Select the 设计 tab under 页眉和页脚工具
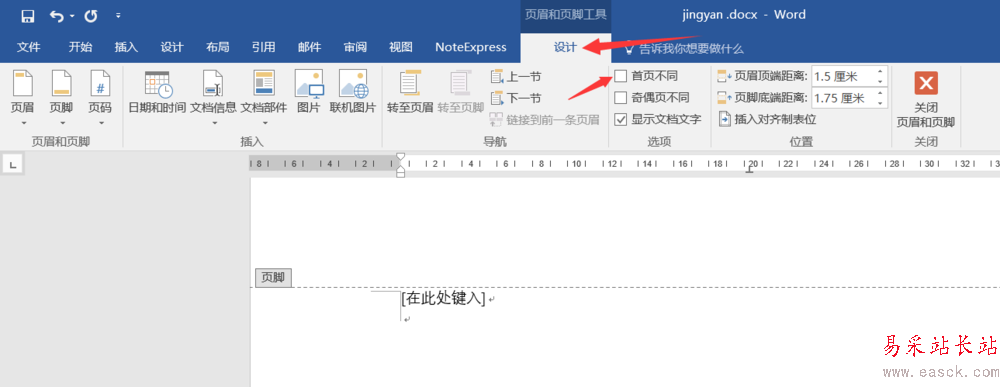The width and height of the screenshot is (1000, 387). (565, 47)
